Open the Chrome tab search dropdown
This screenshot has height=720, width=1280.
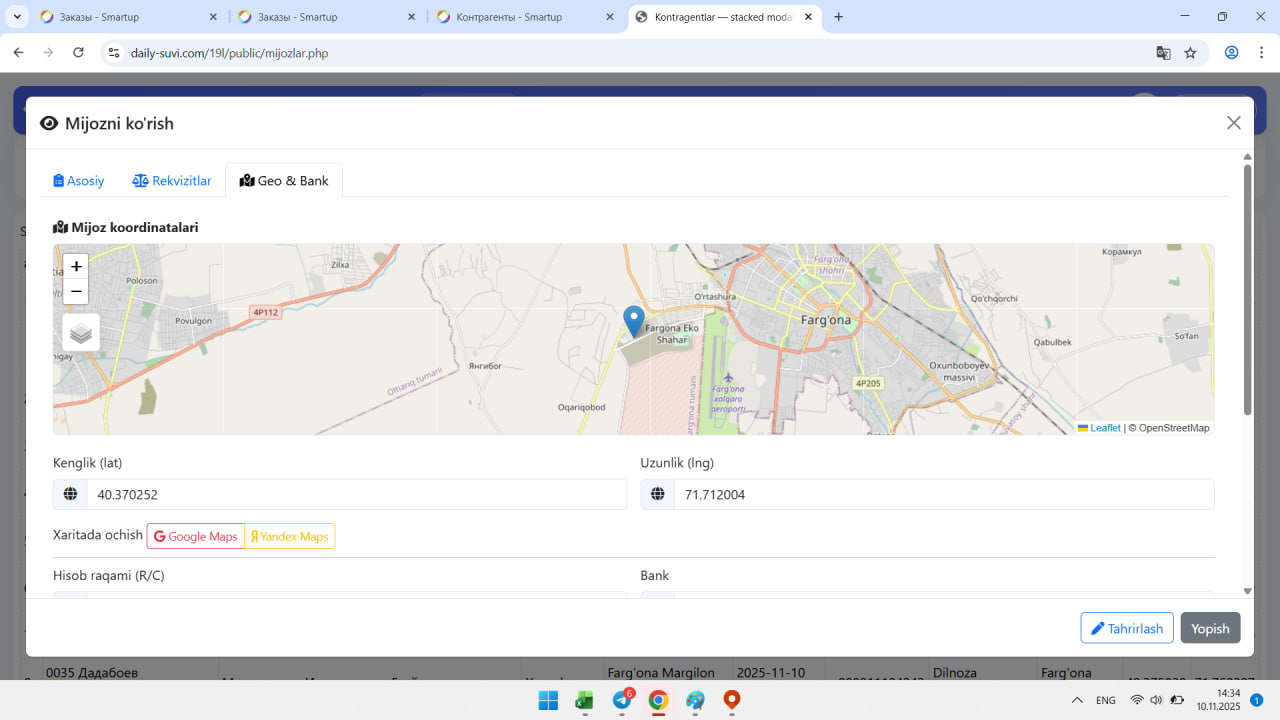click(x=18, y=17)
